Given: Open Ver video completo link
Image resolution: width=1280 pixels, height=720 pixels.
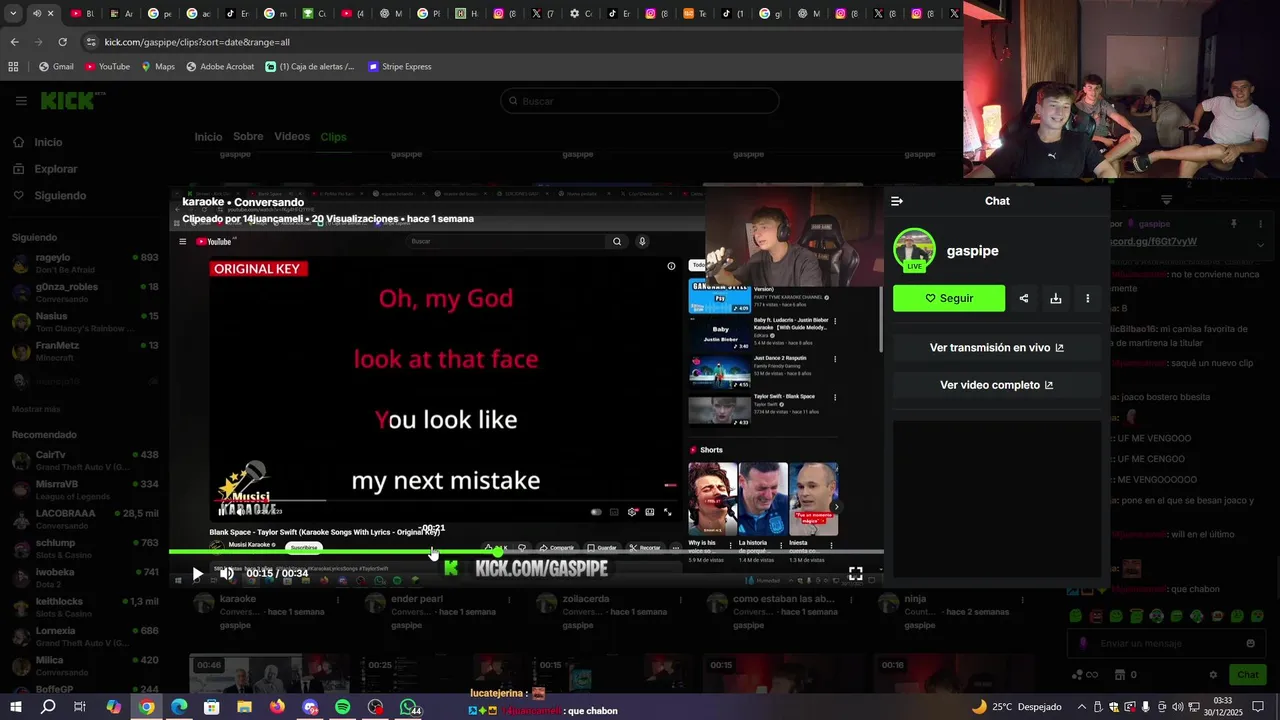Looking at the screenshot, I should [997, 385].
